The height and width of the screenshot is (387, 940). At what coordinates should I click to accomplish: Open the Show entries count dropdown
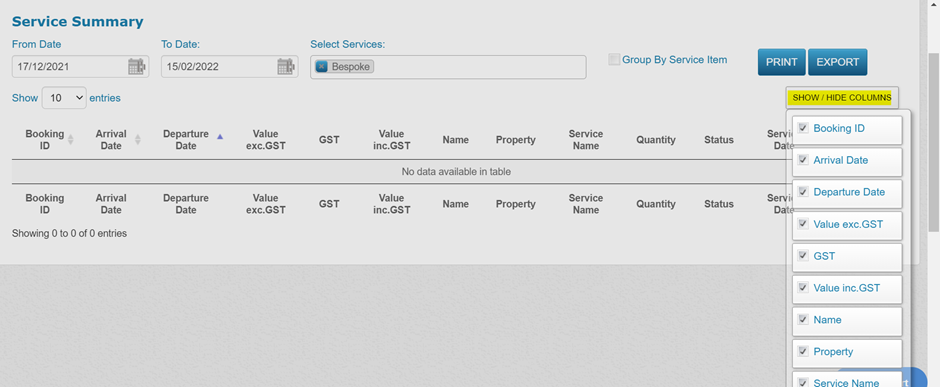(64, 98)
